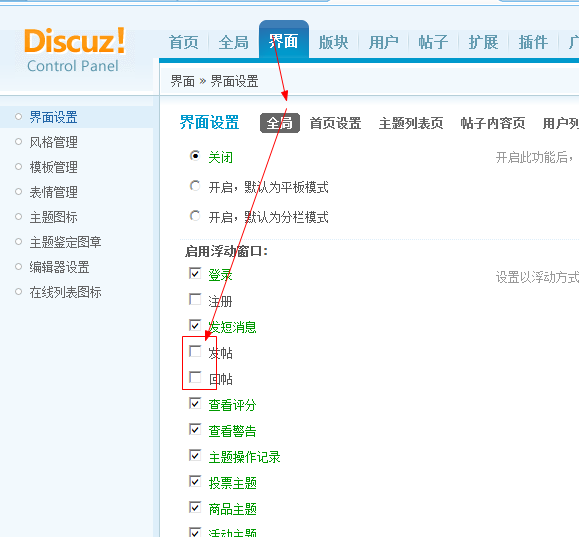Open the 帖子内容页 sub-tab
This screenshot has height=537, width=579.
pyautogui.click(x=493, y=123)
